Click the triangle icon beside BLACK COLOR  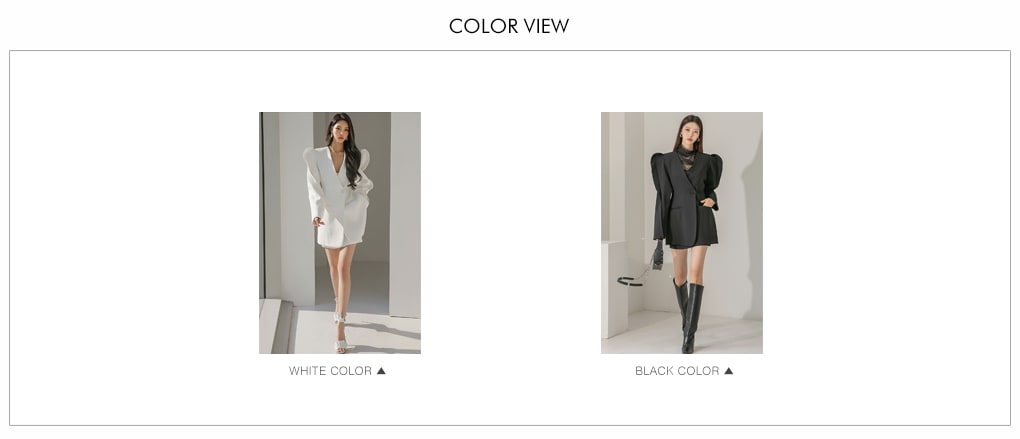point(729,371)
